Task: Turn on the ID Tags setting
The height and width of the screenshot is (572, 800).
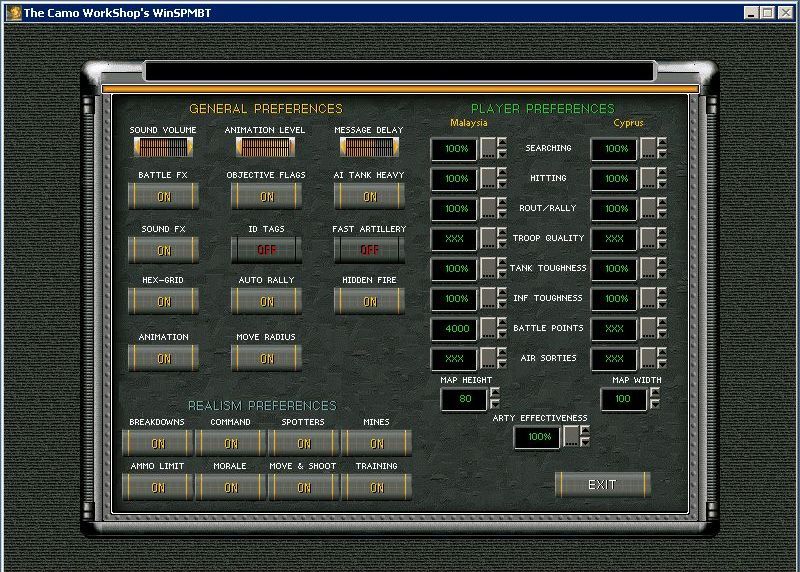Action: pos(266,249)
